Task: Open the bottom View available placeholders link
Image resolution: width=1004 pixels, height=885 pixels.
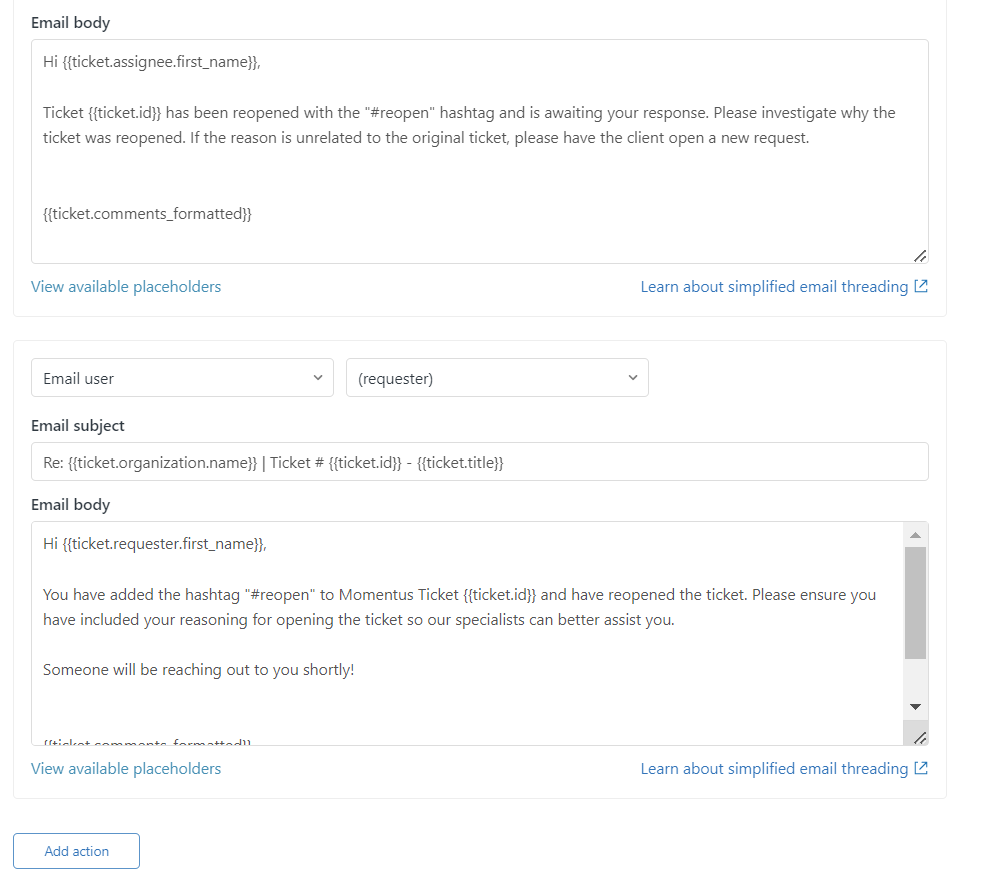Action: pos(125,768)
